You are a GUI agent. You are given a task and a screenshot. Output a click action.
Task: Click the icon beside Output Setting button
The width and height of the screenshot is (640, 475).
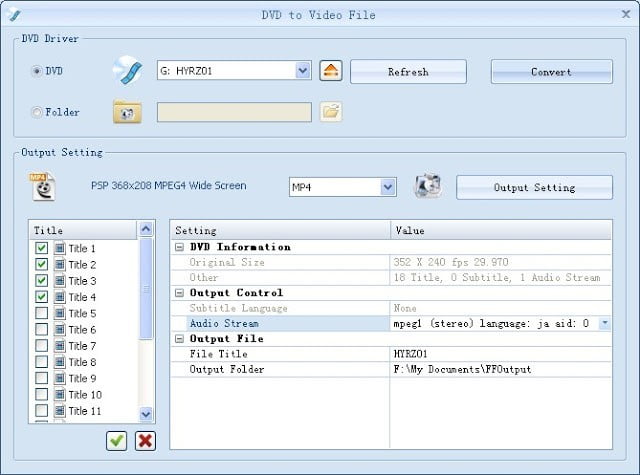pyautogui.click(x=428, y=186)
